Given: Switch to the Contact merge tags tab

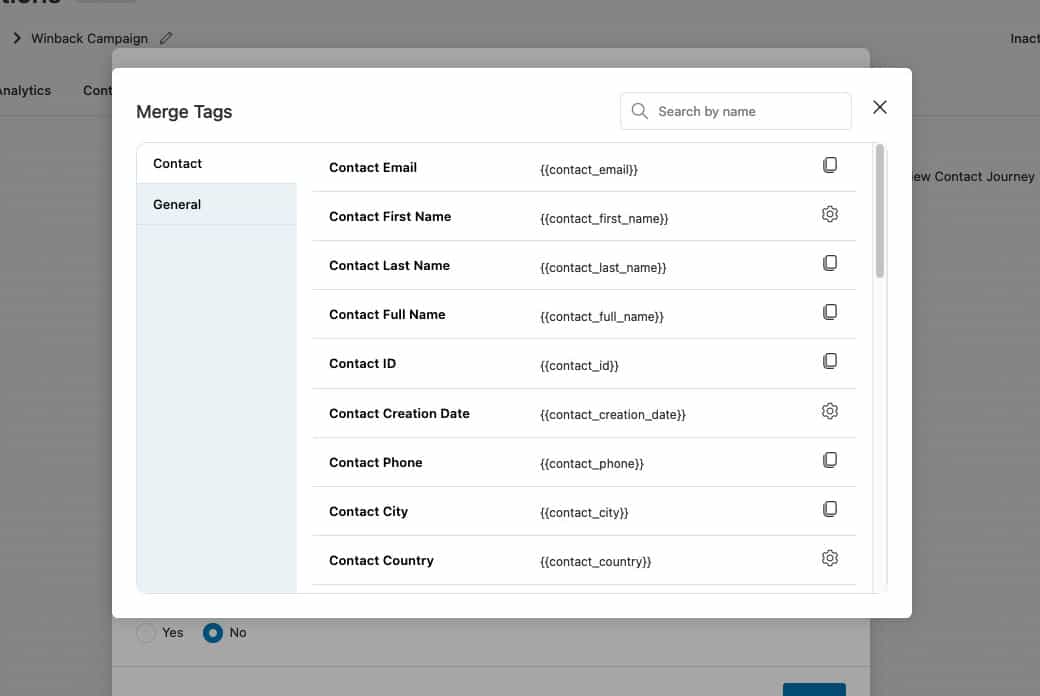Looking at the screenshot, I should [x=216, y=164].
